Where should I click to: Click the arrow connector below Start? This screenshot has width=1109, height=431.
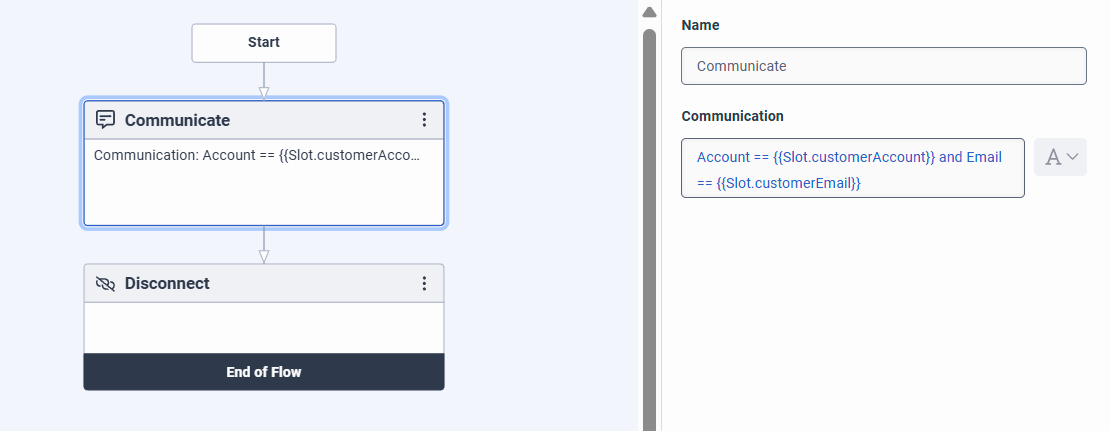point(264,82)
